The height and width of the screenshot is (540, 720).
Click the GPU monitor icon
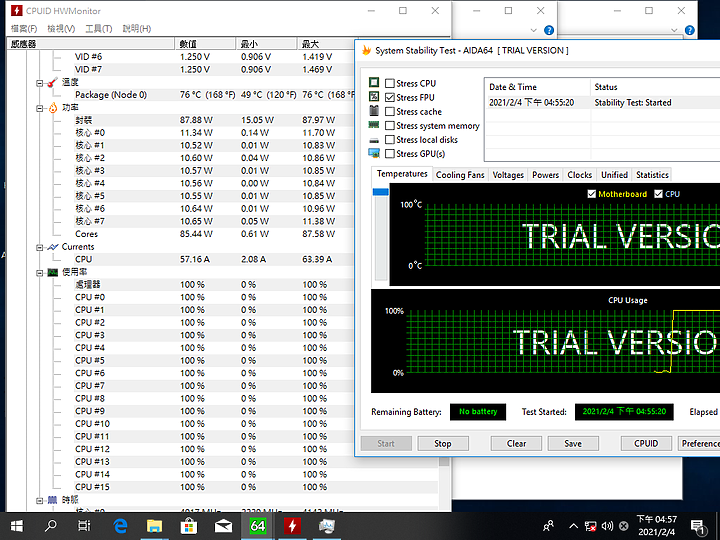(374, 153)
